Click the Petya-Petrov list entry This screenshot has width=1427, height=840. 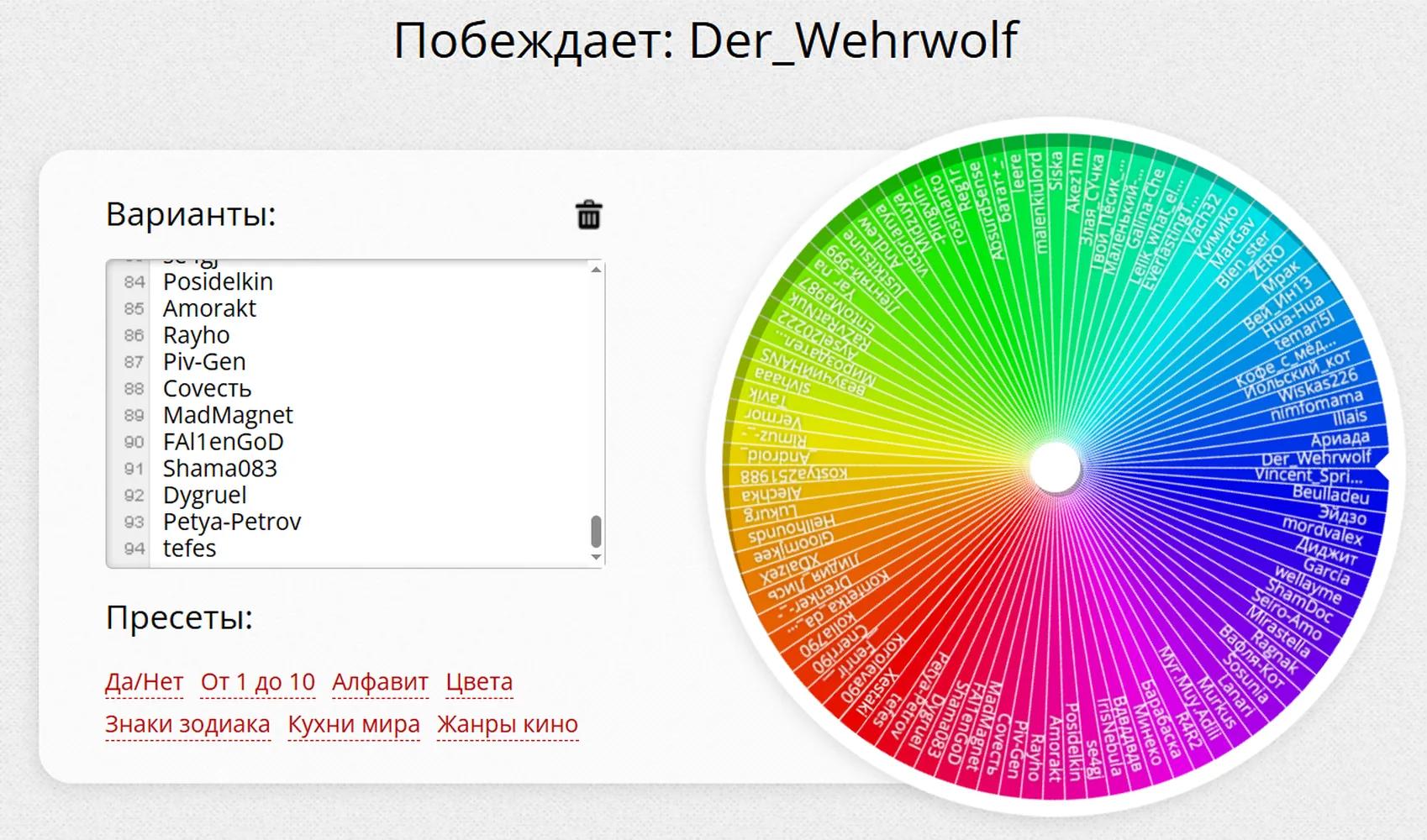232,522
